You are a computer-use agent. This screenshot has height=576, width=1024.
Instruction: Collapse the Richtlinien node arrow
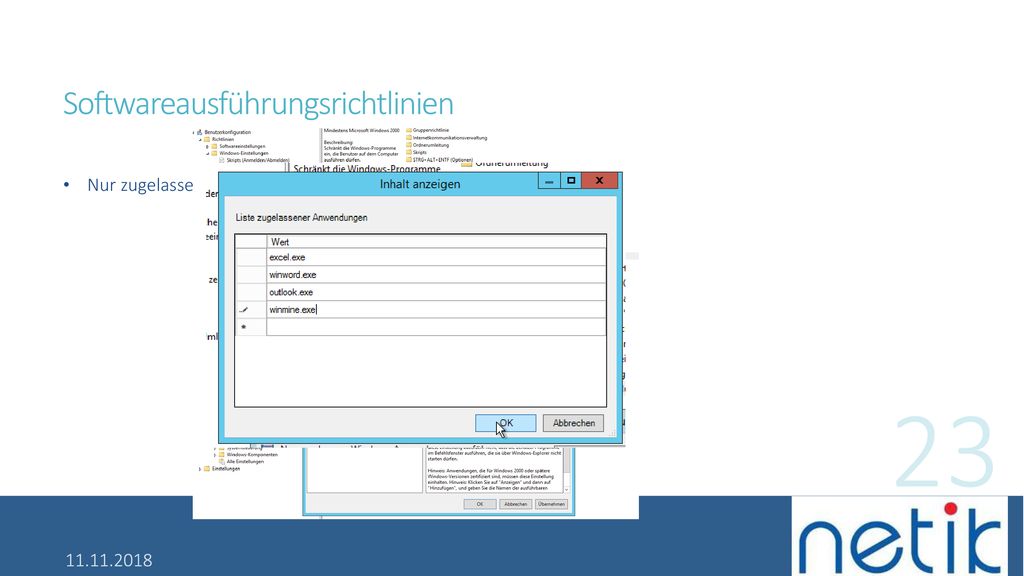pos(200,140)
